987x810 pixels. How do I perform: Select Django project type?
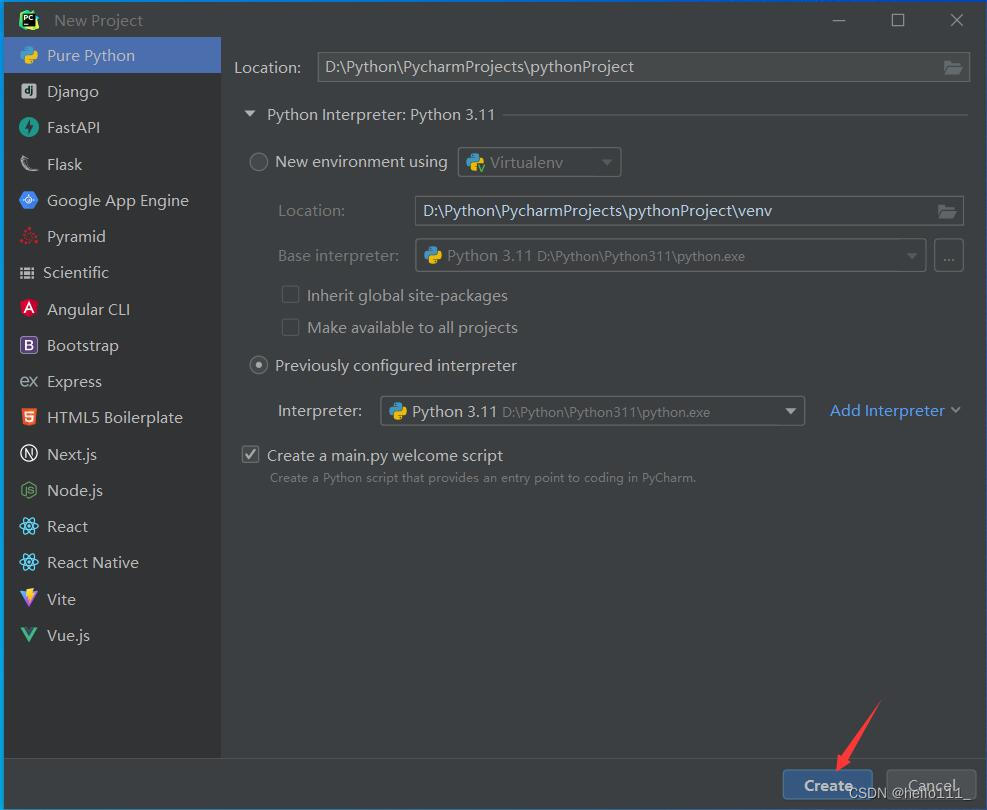pos(113,91)
